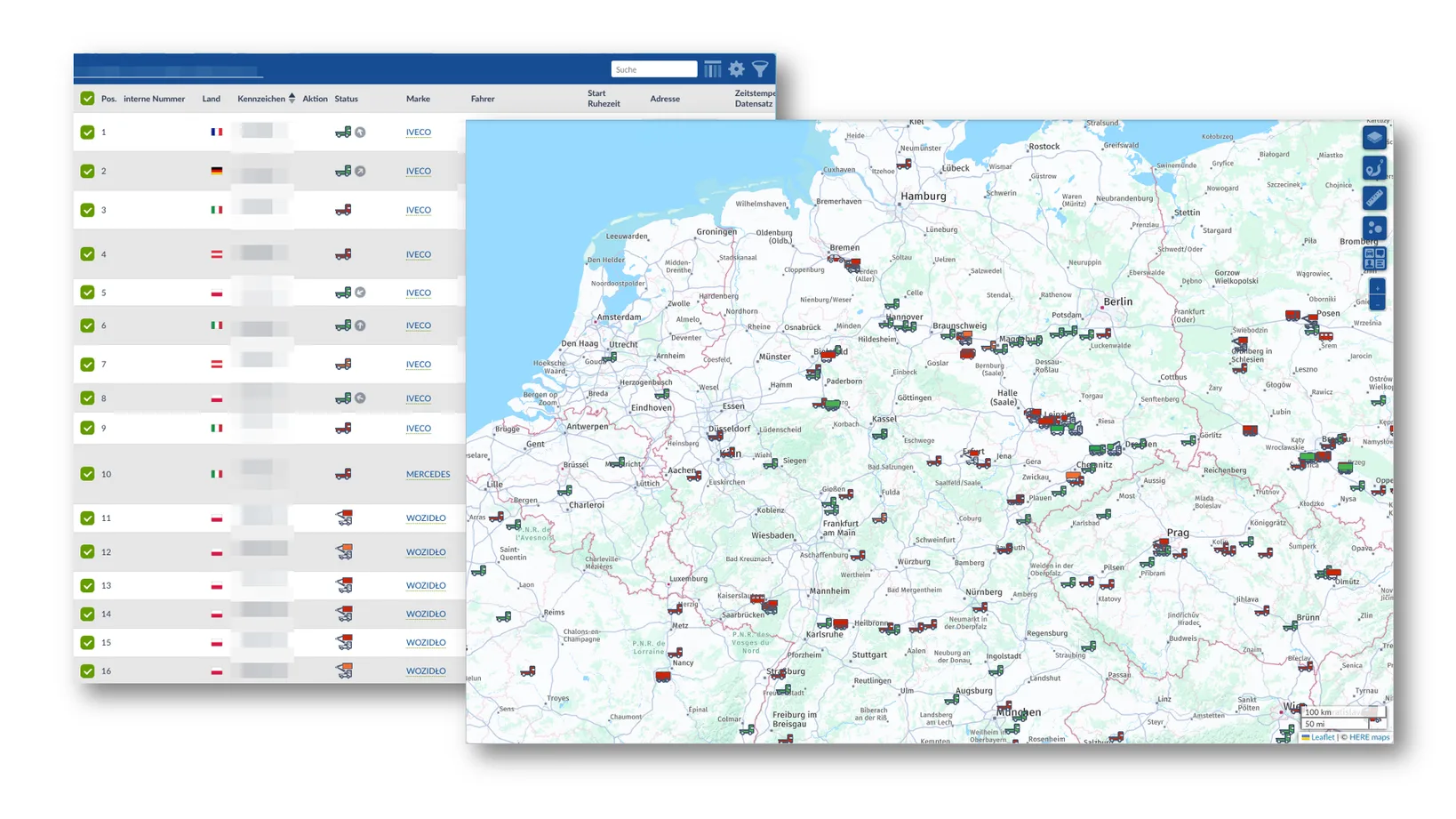The width and height of the screenshot is (1456, 819).
Task: Uncheck the select-all vehicles checkbox
Action: [x=87, y=99]
